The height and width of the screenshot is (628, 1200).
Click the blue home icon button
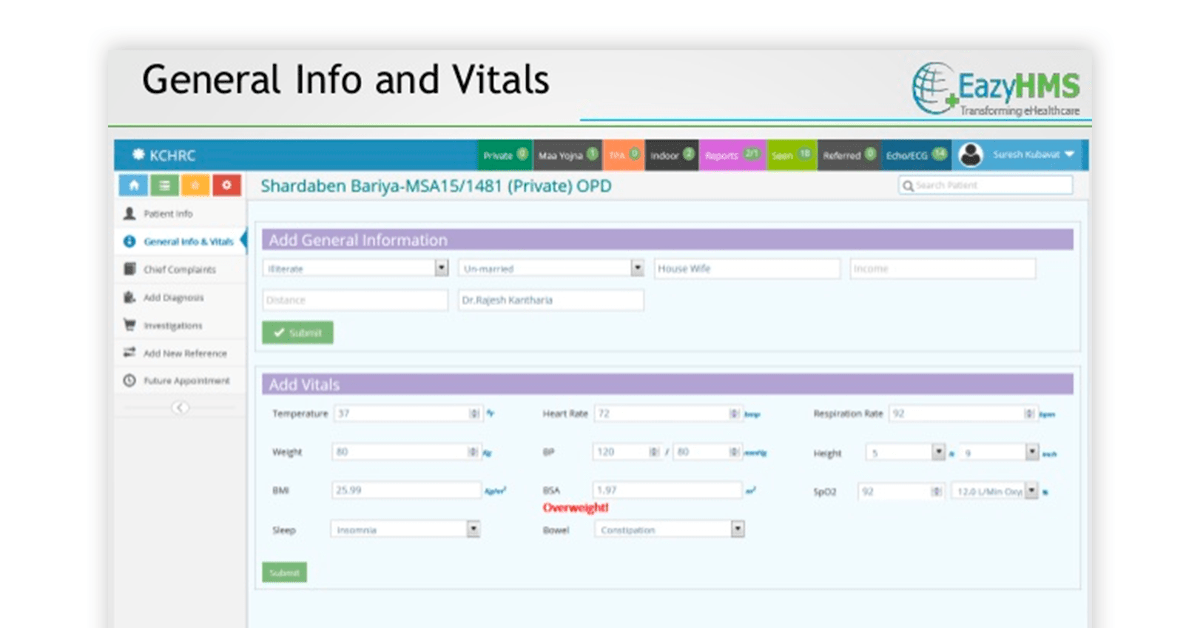click(x=132, y=185)
